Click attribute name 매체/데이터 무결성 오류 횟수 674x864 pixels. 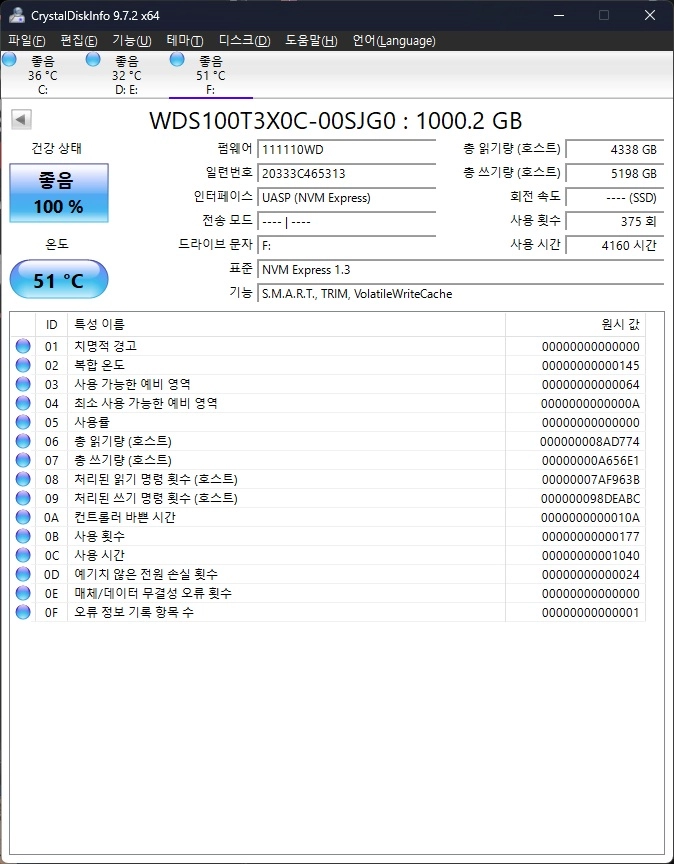tap(153, 593)
